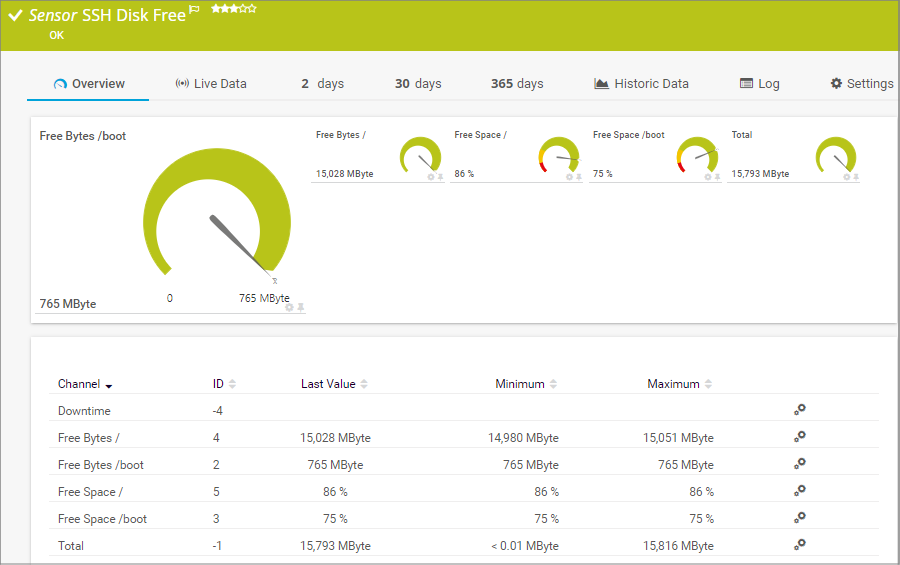Open the Log tab
Screen dimensions: 900x565
(x=759, y=84)
